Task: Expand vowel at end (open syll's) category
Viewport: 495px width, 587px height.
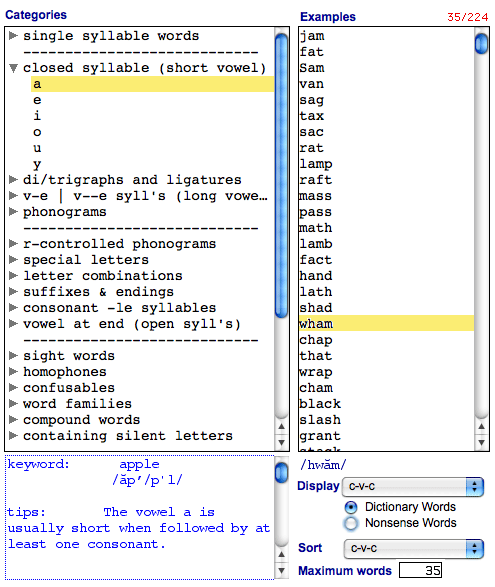Action: coord(13,324)
